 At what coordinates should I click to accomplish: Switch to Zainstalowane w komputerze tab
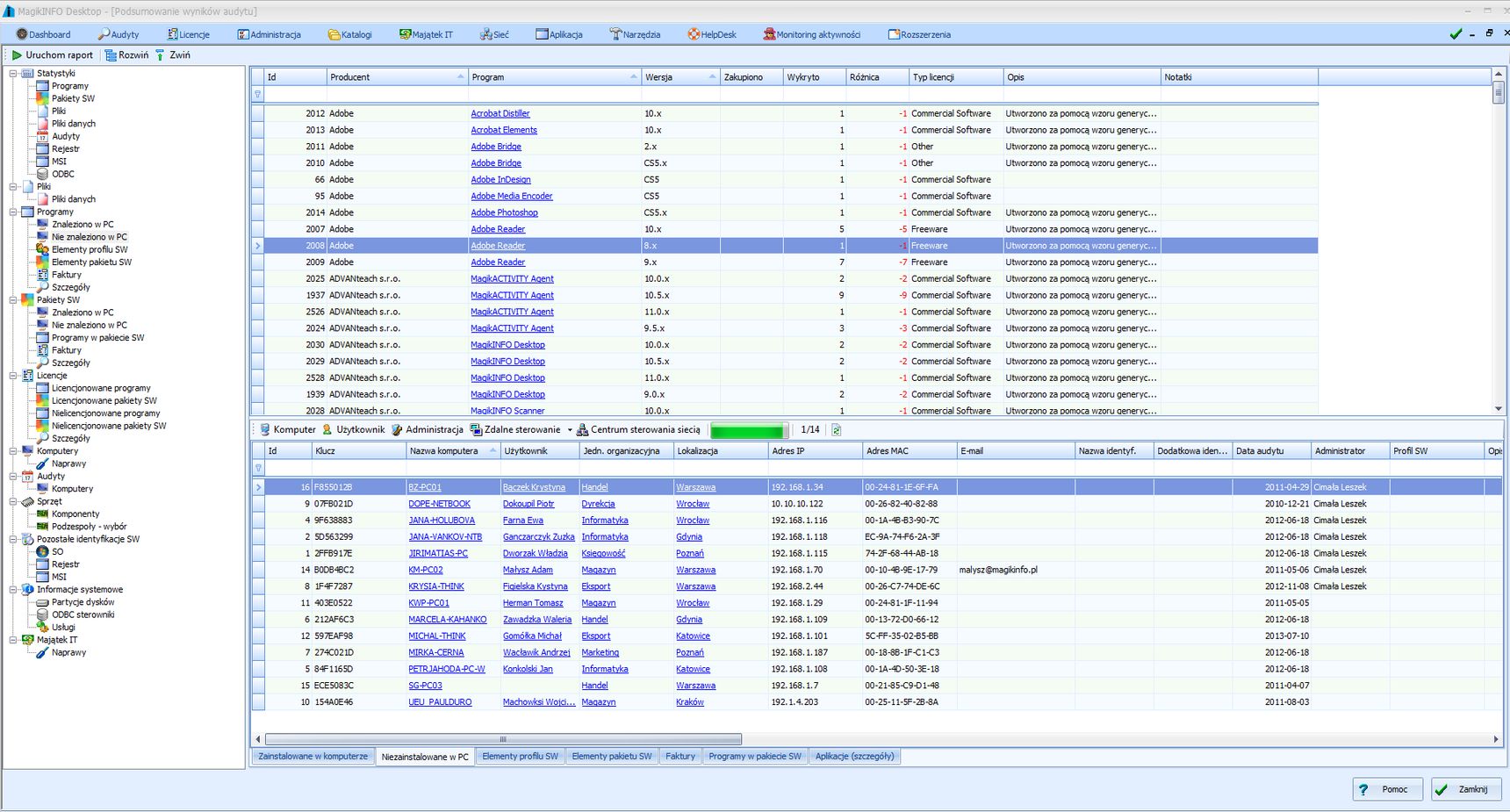click(313, 756)
